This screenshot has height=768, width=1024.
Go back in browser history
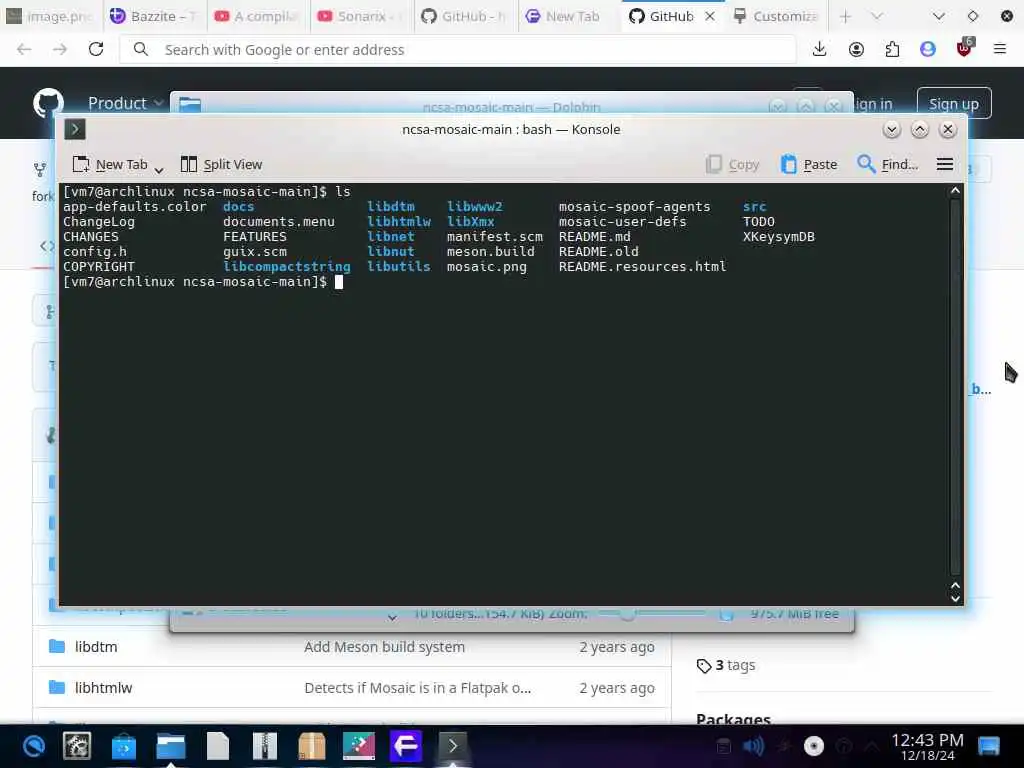(24, 50)
